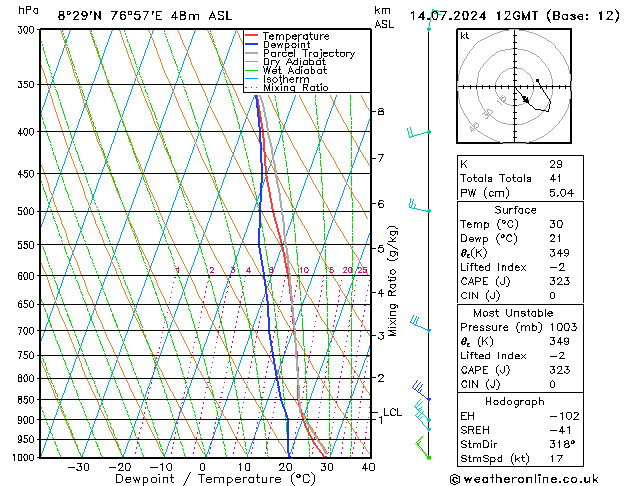Click the '40' temperature axis label
The height and width of the screenshot is (486, 629).
(368, 467)
